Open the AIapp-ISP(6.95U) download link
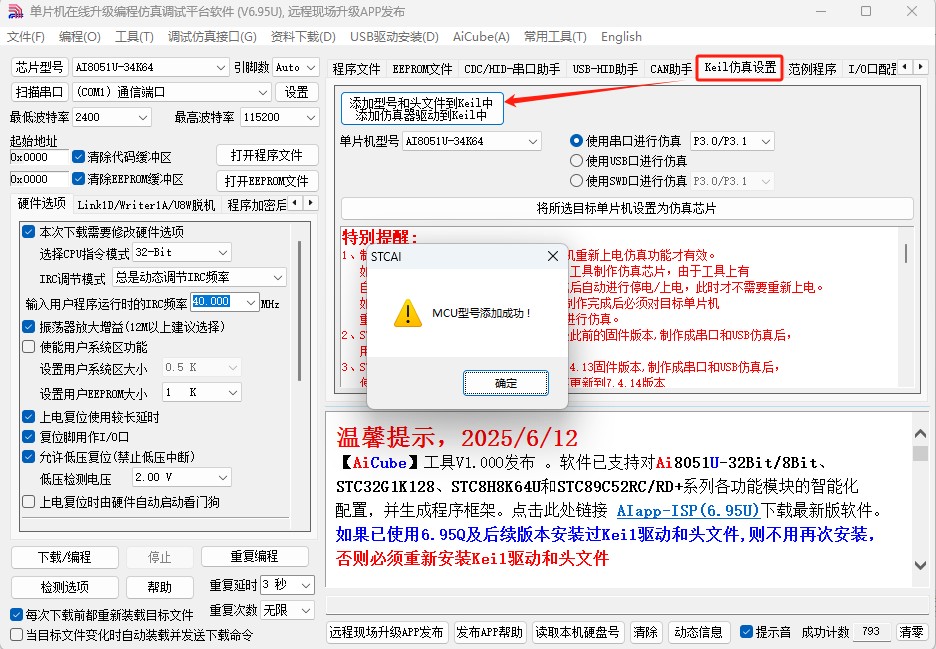 [x=688, y=511]
